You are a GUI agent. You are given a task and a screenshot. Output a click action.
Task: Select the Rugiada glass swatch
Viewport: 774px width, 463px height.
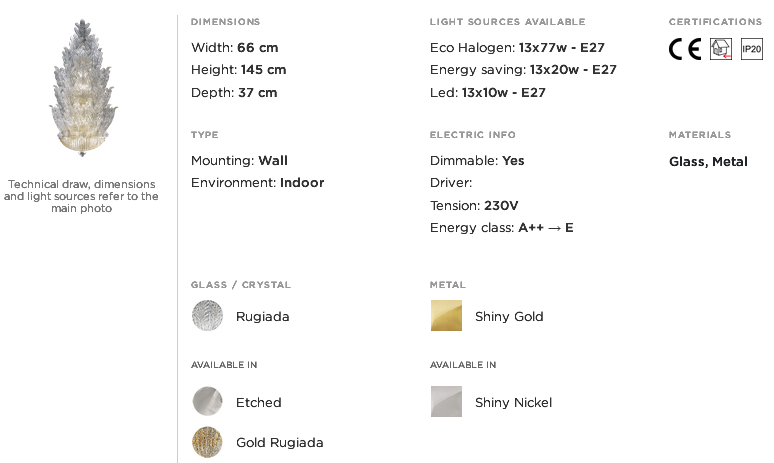point(207,315)
